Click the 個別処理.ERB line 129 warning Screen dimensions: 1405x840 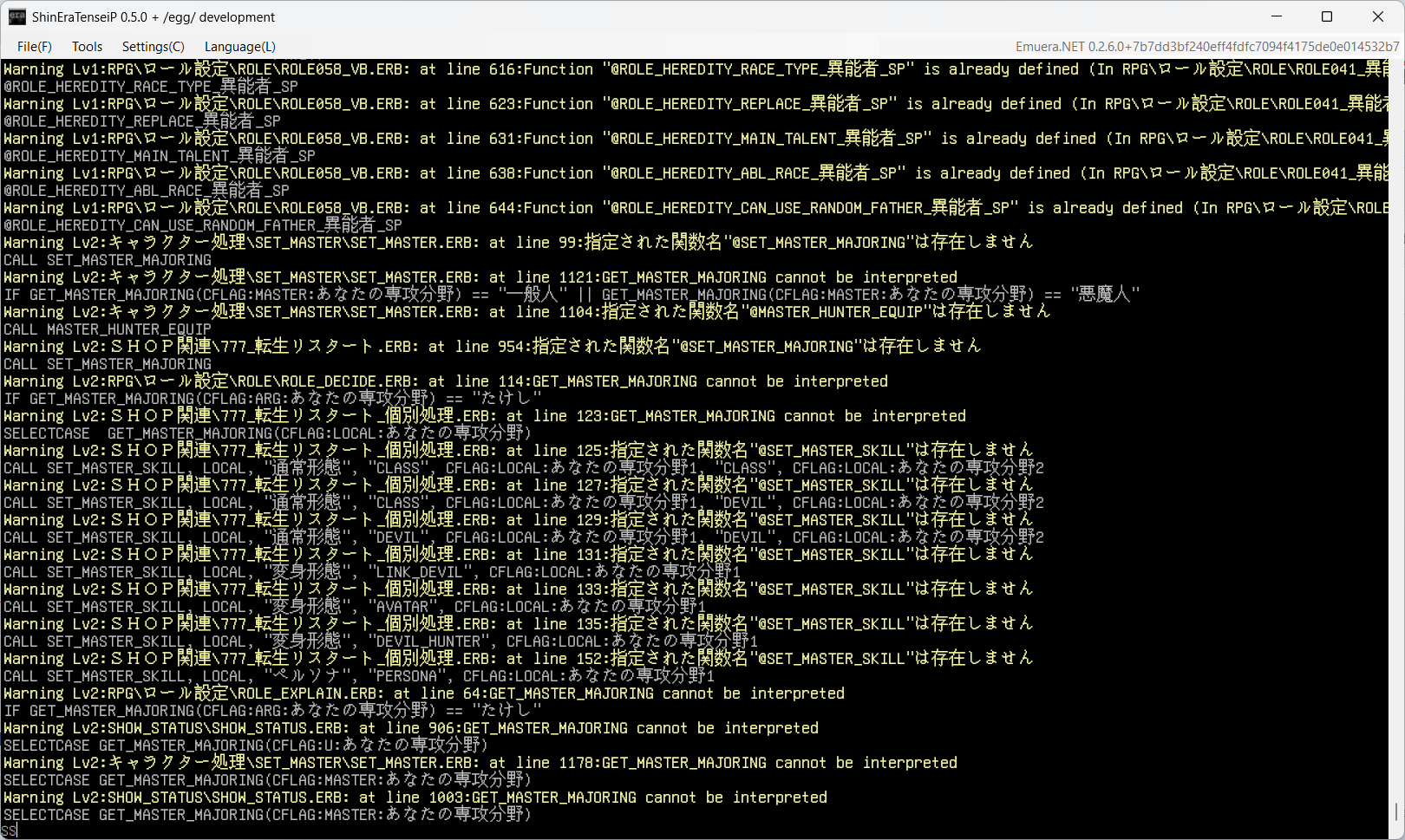click(x=519, y=520)
